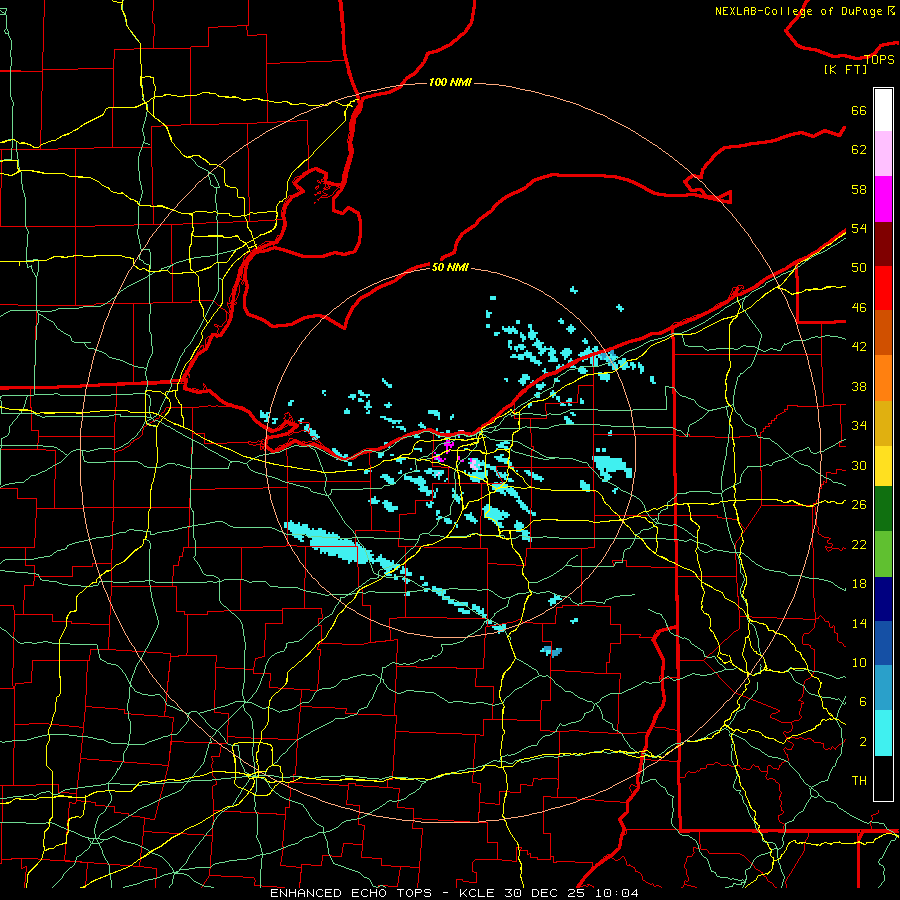Click the medium blue legend swatch between 14 and 10
Viewport: 900px width, 900px height.
[x=883, y=643]
